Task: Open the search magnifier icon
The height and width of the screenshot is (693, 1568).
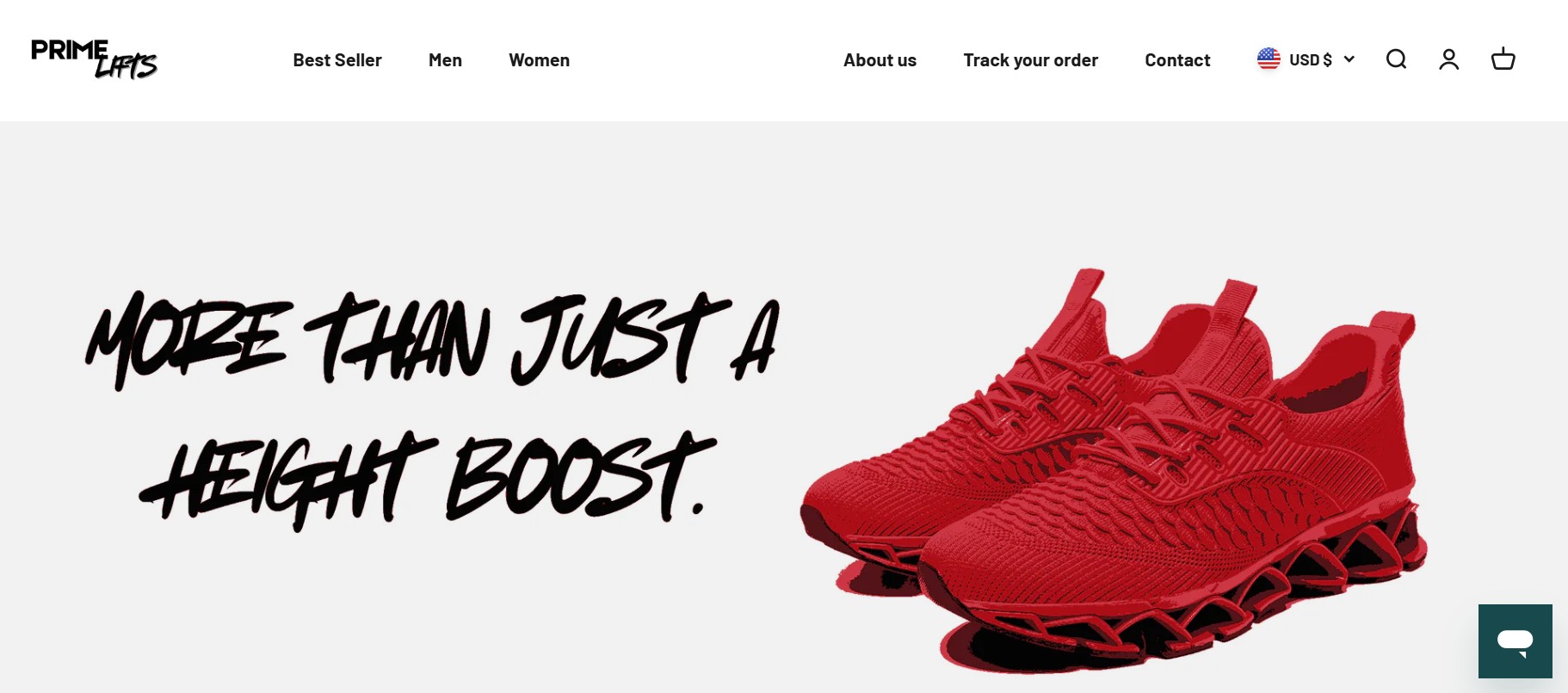Action: pos(1396,59)
